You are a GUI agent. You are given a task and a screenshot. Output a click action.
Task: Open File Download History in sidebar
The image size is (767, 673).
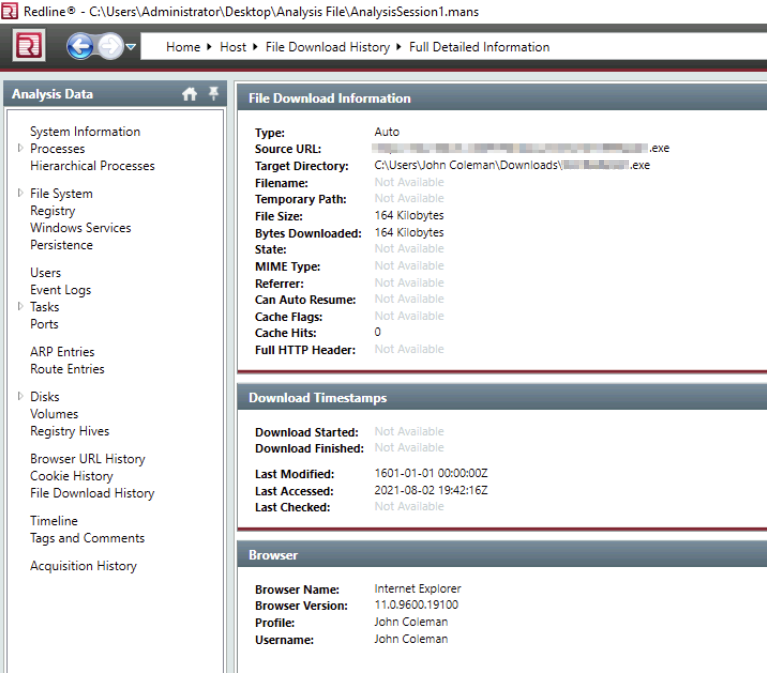pos(92,494)
